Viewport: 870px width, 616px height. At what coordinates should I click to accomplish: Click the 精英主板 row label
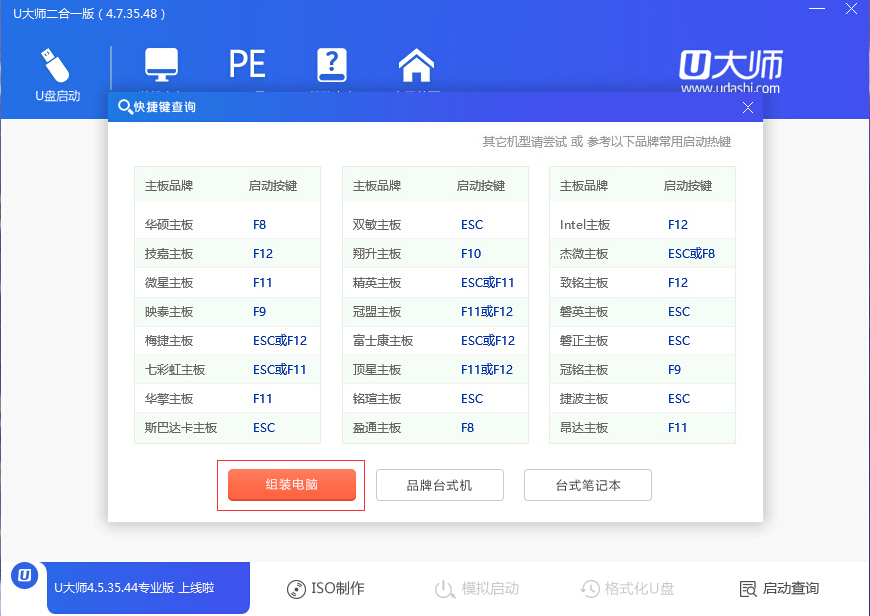[x=377, y=282]
